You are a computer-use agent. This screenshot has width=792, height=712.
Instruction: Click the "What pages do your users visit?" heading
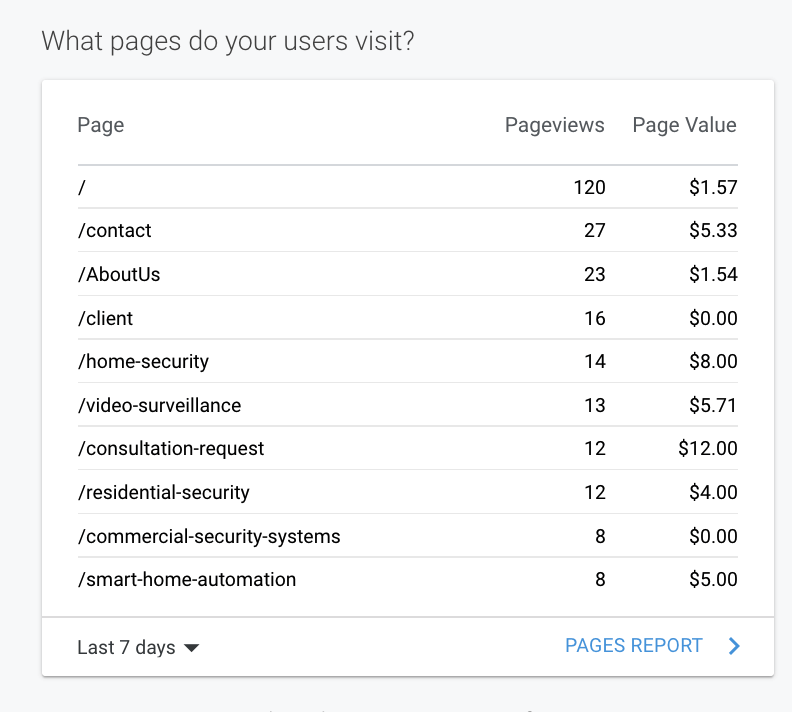click(x=229, y=42)
